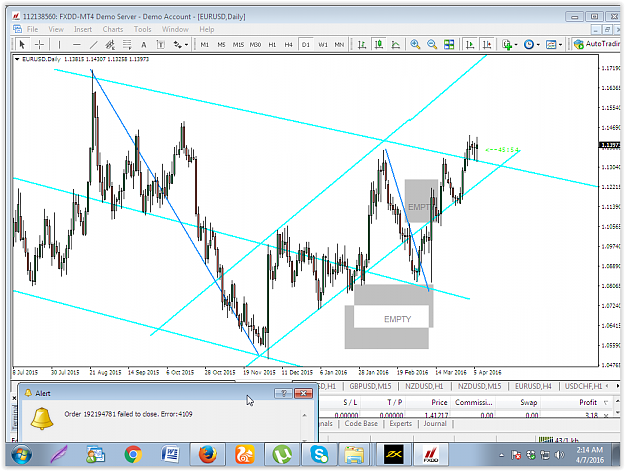625x471 pixels.
Task: Switch to H4 timeframe
Action: point(289,45)
